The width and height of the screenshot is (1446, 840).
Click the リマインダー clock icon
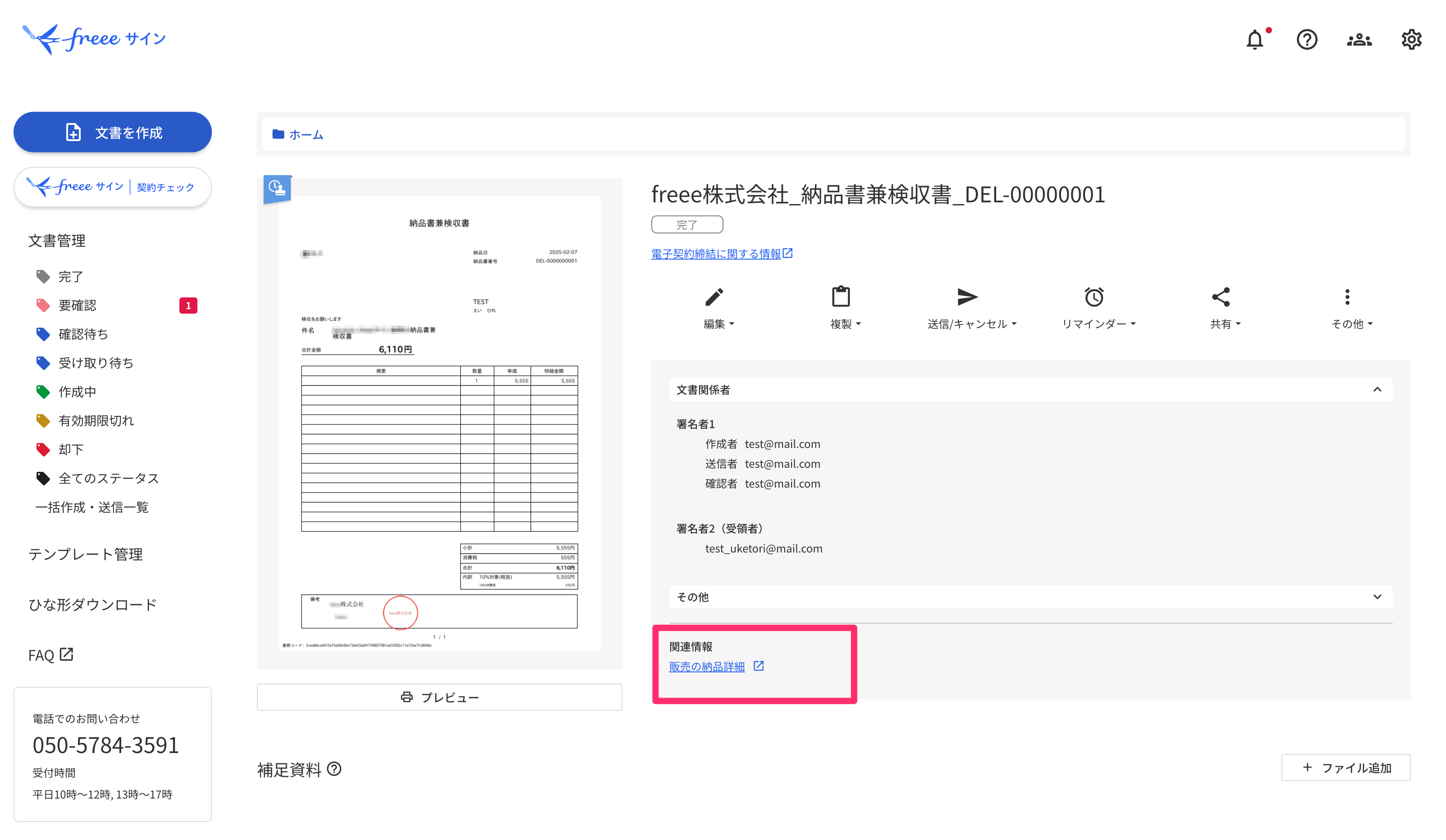(x=1094, y=297)
